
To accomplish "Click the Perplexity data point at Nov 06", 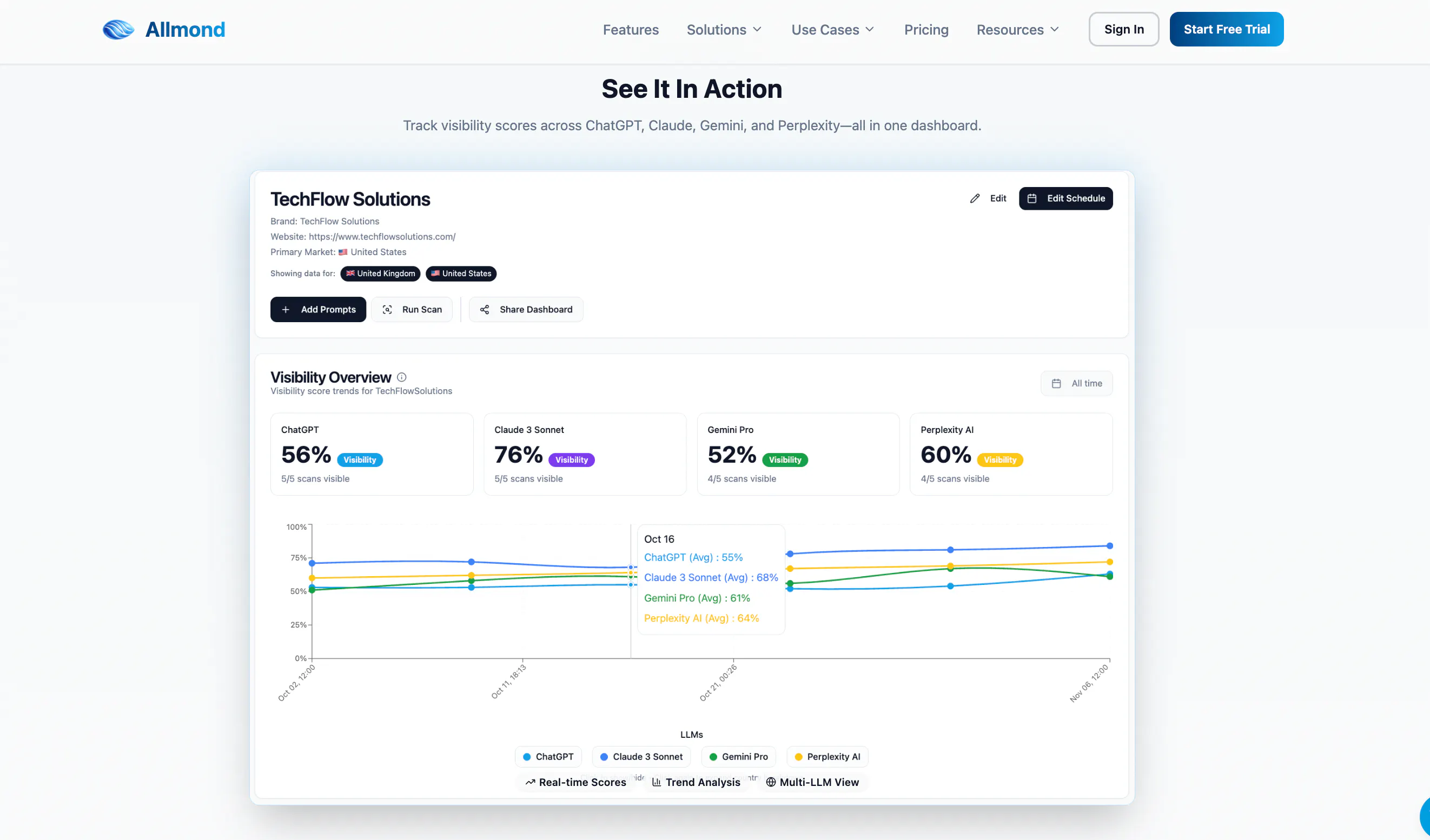I will [x=1109, y=562].
